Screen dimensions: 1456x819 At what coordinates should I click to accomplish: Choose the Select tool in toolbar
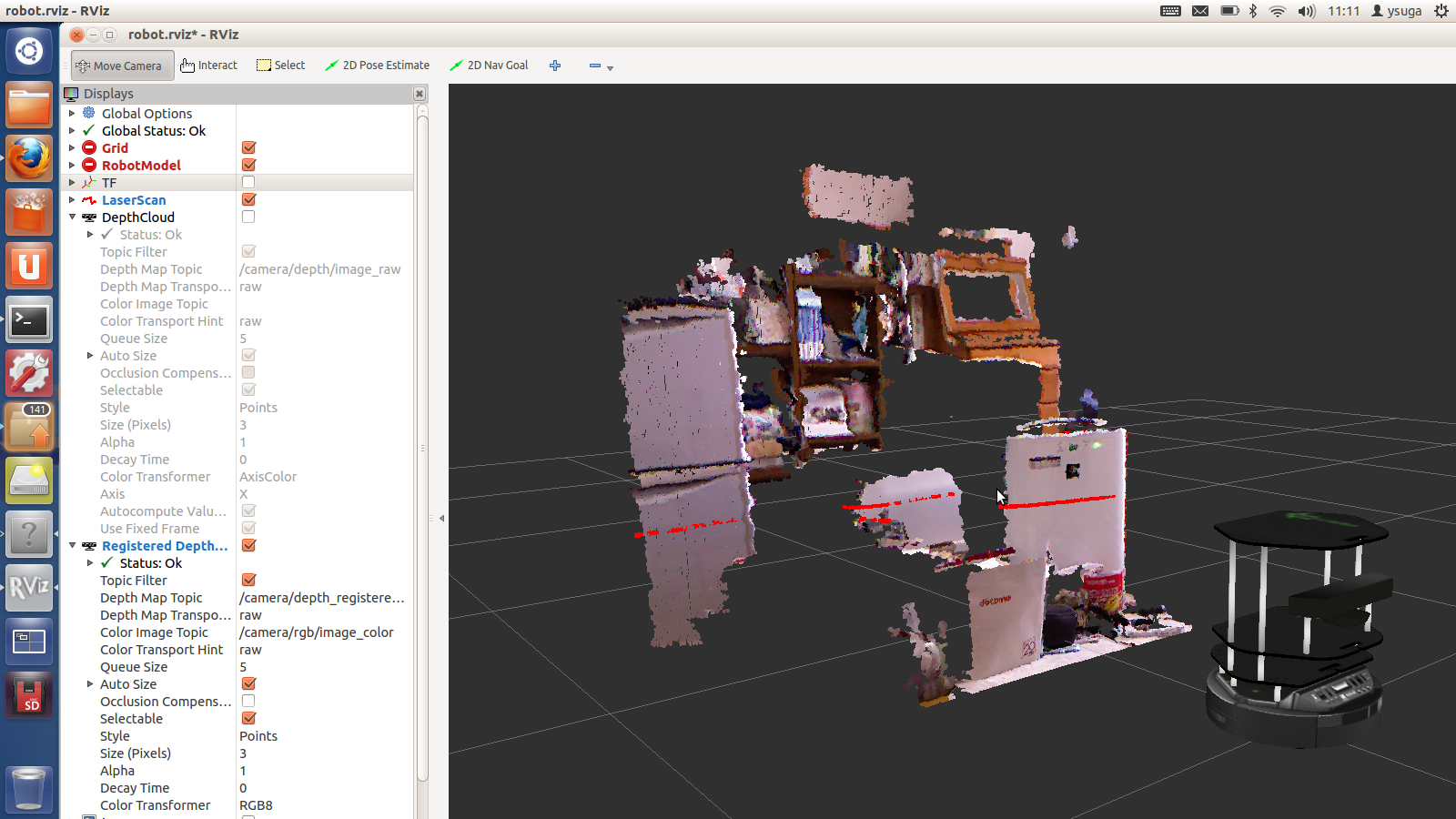[x=280, y=66]
